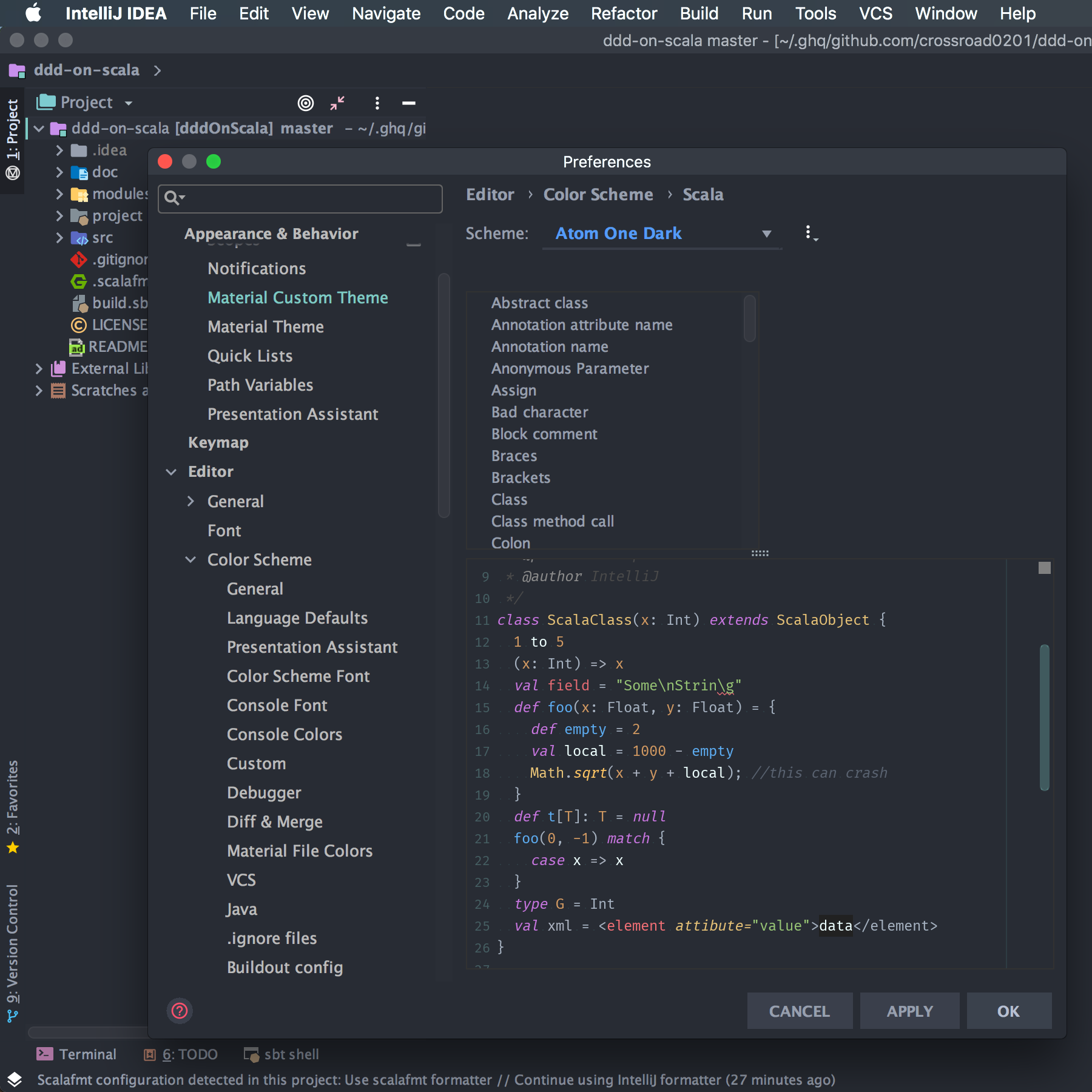This screenshot has width=1092, height=1092.
Task: Select Language Defaults under Color Scheme
Action: (297, 618)
